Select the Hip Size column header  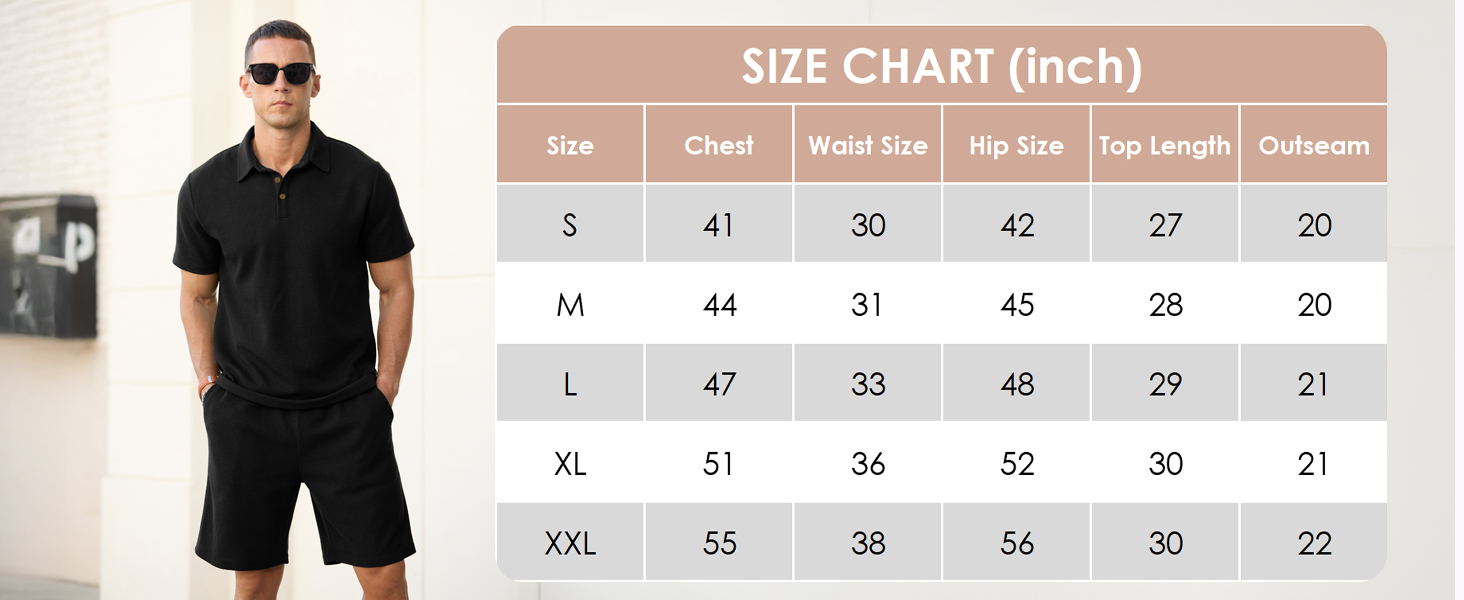[x=1016, y=145]
